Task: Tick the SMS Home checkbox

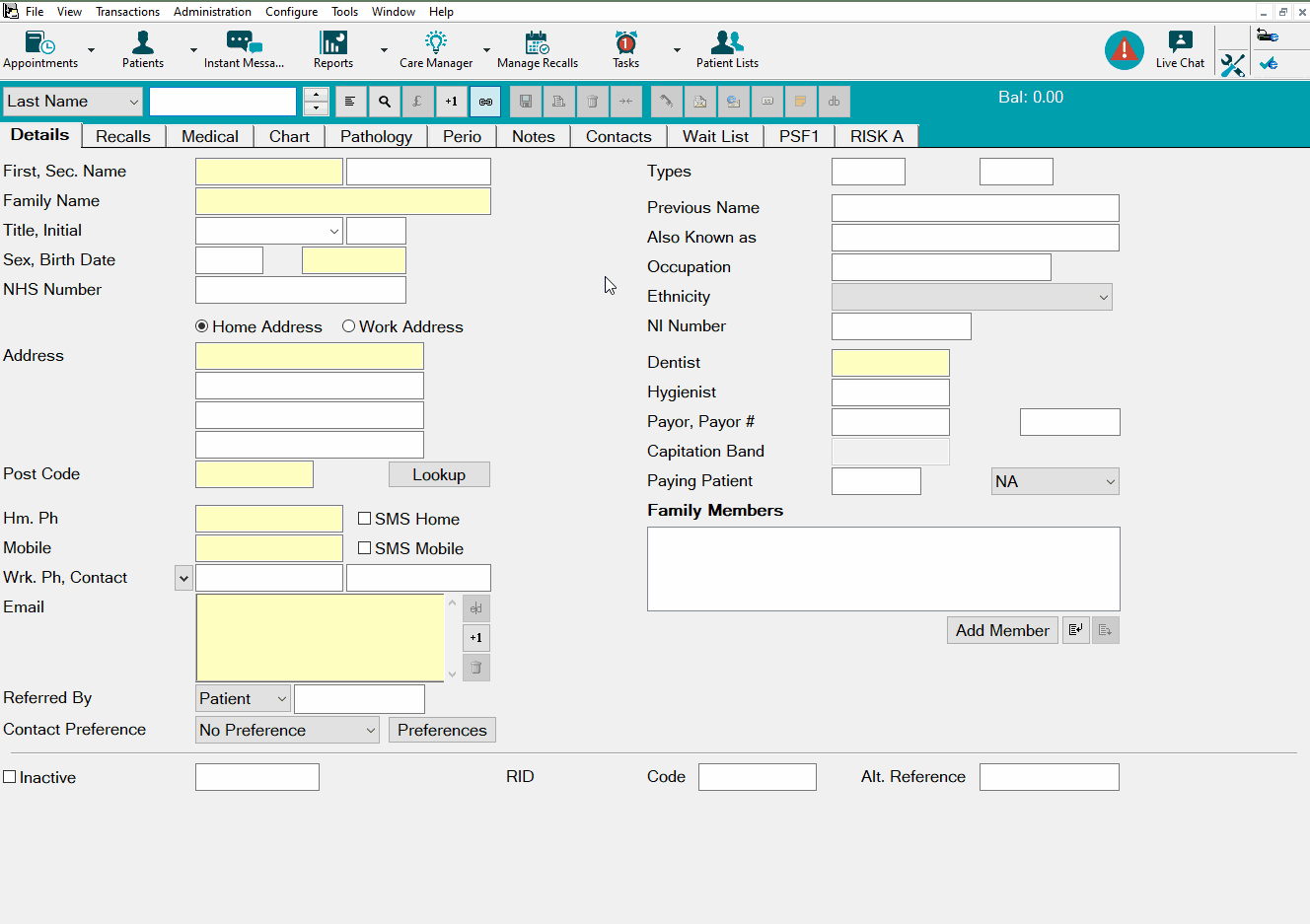Action: click(365, 519)
